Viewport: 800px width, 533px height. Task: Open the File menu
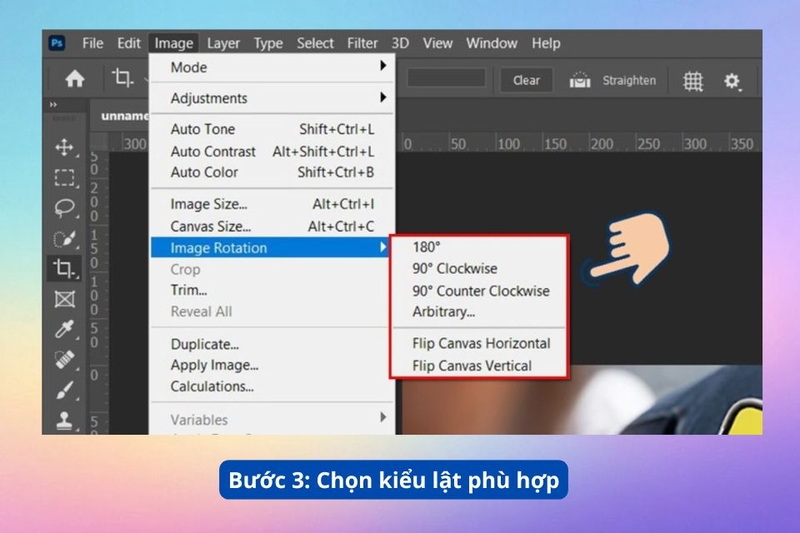coord(93,43)
